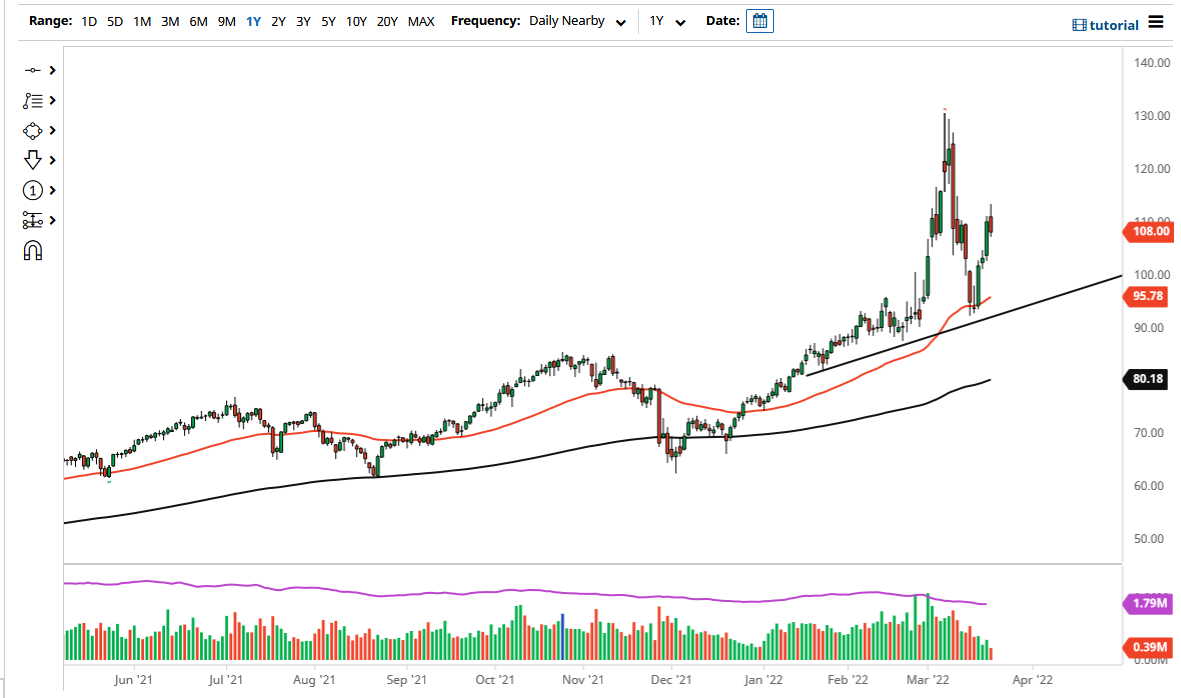This screenshot has width=1181, height=698.
Task: Switch the range to MAX
Action: (x=421, y=20)
